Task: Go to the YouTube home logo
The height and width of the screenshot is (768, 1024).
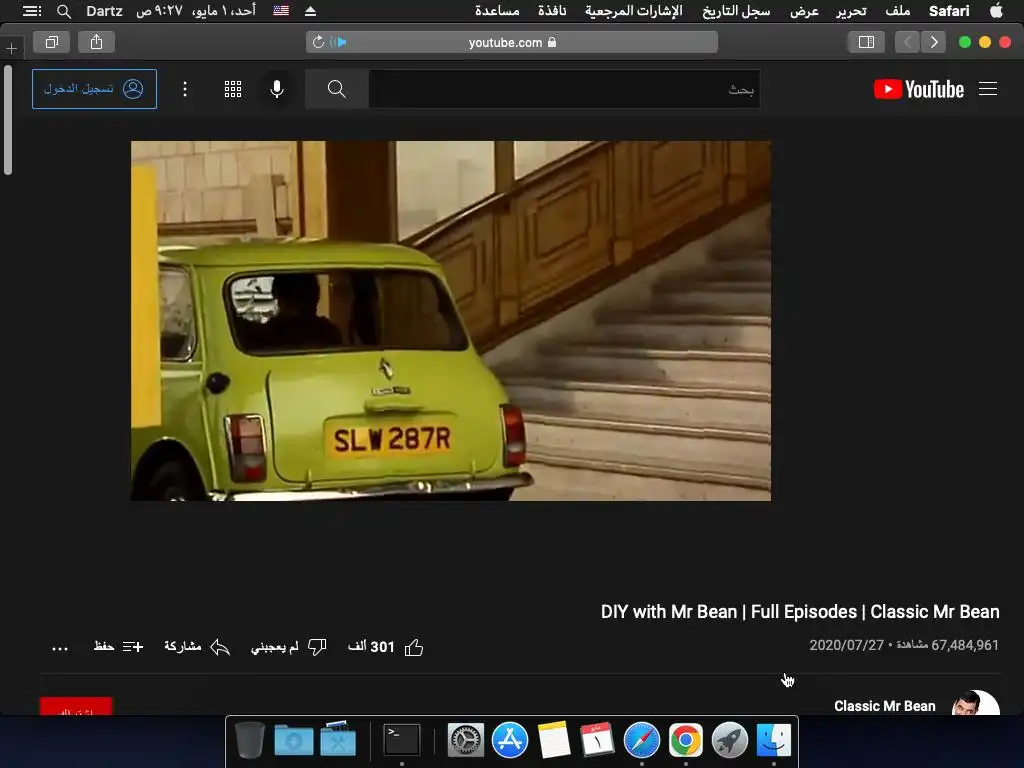Action: tap(919, 89)
